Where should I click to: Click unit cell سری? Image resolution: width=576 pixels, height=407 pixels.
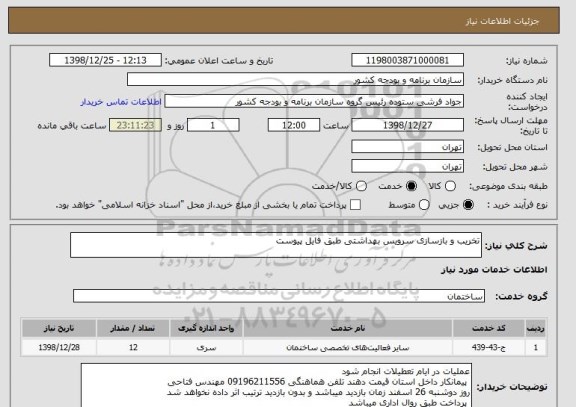(x=206, y=347)
